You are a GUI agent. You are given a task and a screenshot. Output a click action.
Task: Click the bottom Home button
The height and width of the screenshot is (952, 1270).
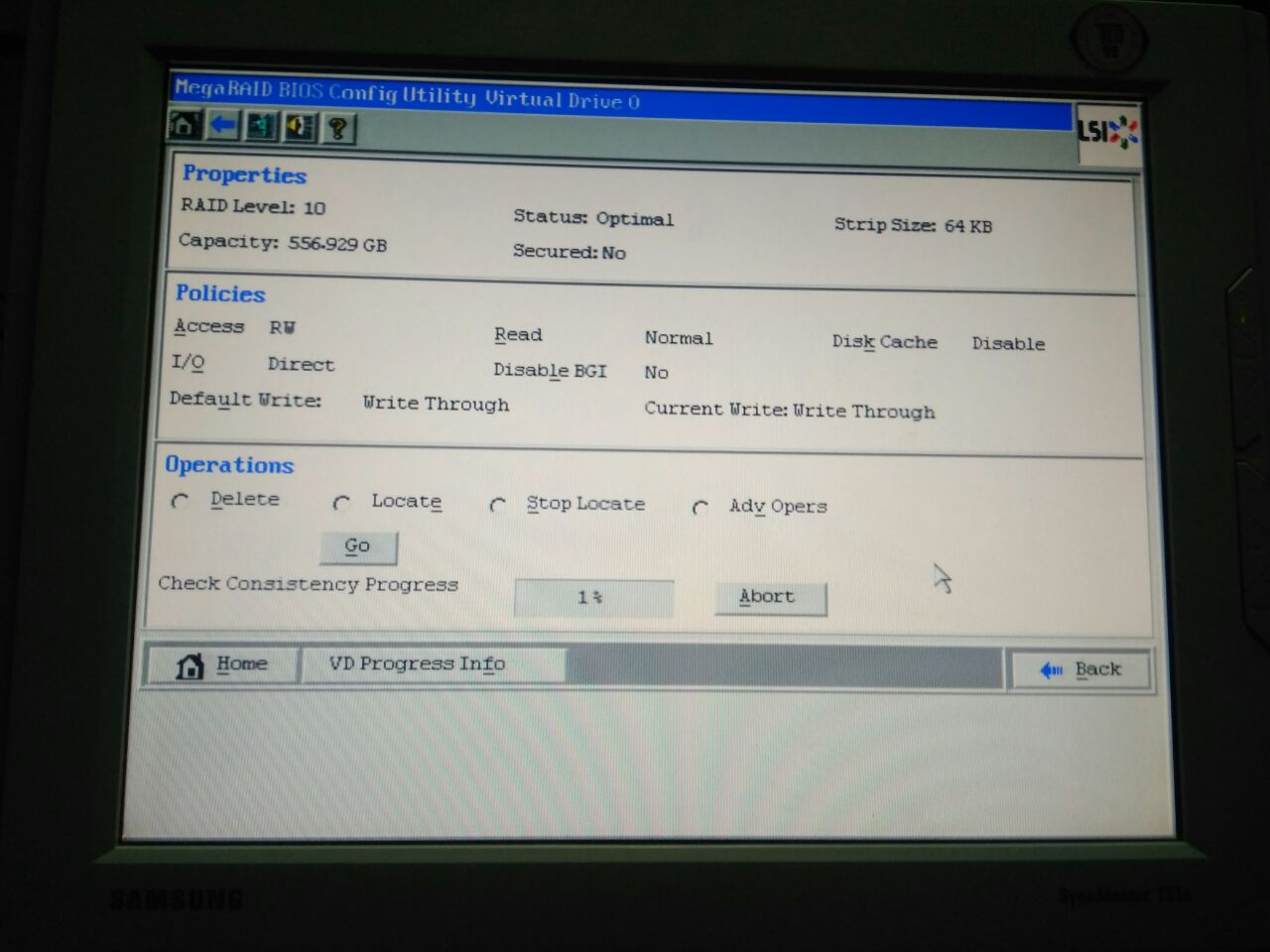coord(222,663)
